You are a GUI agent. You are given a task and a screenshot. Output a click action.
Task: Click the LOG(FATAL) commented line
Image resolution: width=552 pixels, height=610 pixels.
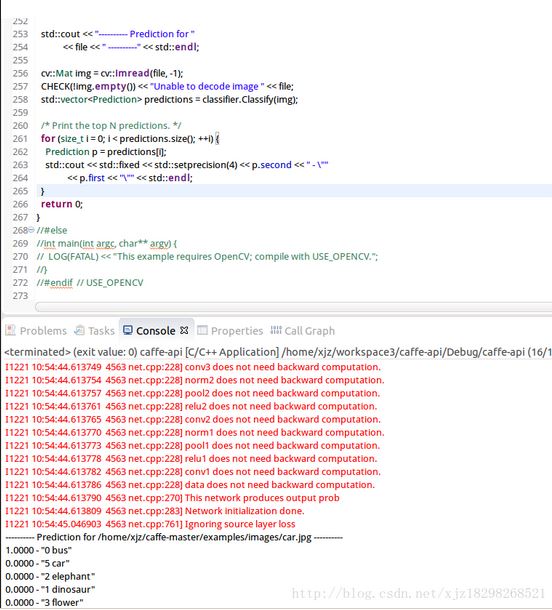click(207, 256)
